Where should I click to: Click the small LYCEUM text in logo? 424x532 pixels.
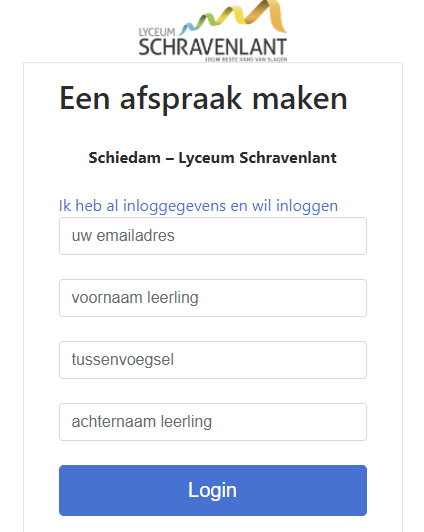(x=157, y=32)
